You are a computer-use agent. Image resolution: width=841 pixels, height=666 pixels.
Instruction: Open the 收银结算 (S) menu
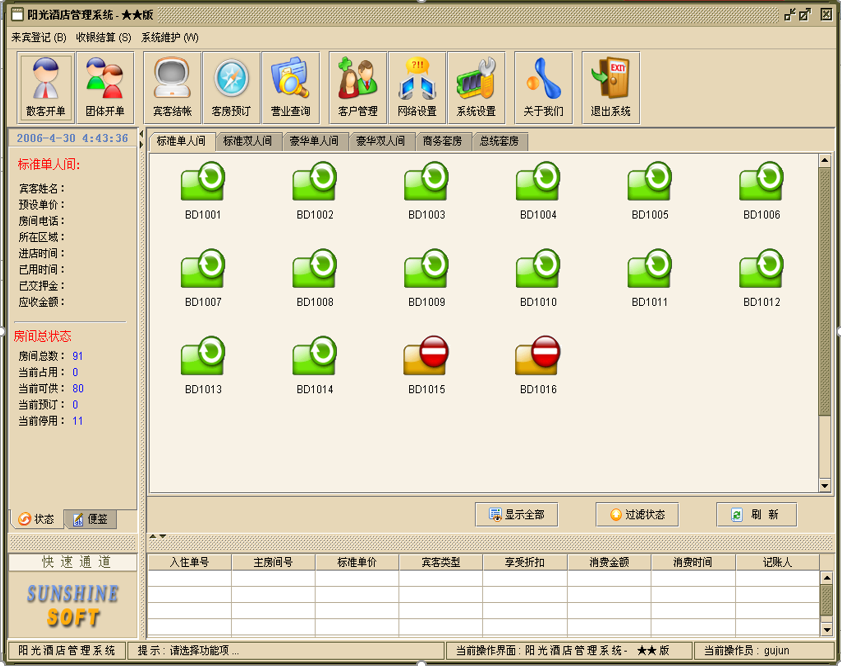[104, 38]
